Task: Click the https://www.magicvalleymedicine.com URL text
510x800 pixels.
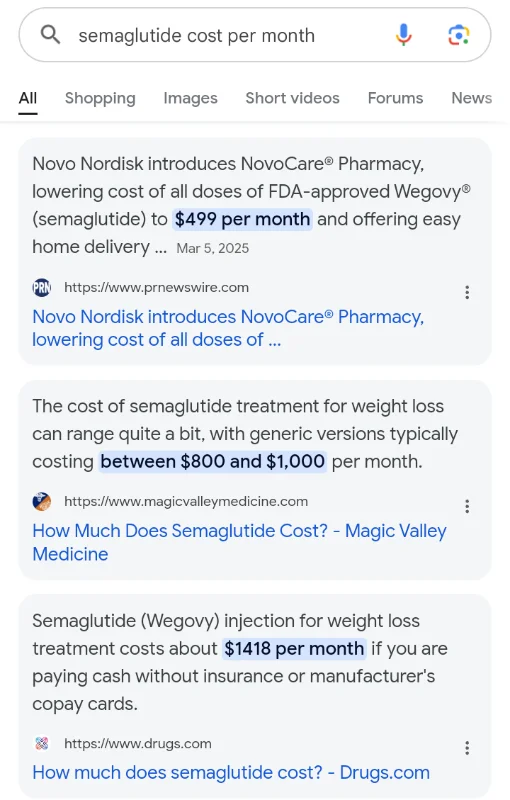Action: point(186,502)
